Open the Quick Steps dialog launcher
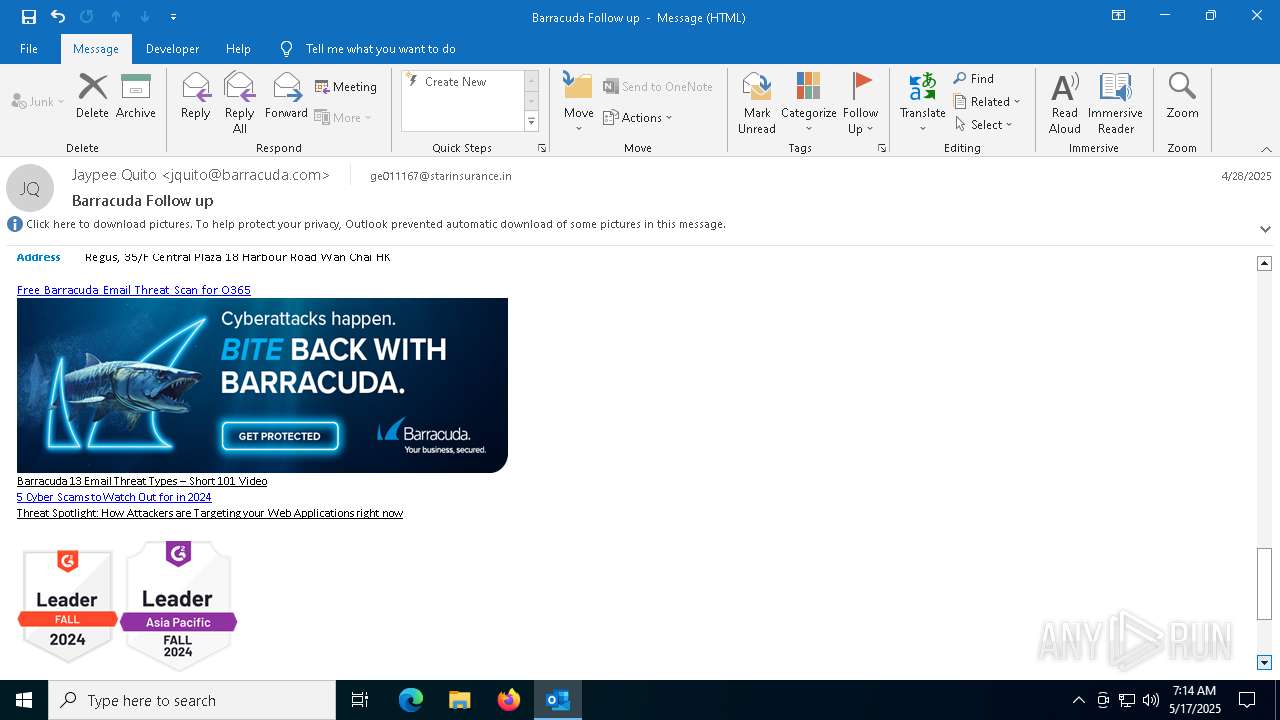The width and height of the screenshot is (1280, 720). [542, 148]
